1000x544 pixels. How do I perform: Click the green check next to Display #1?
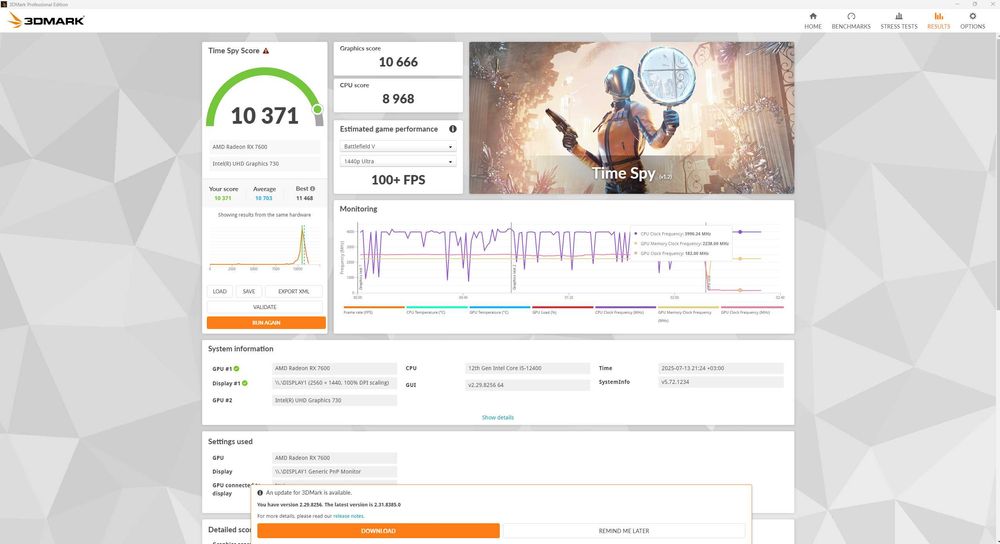pyautogui.click(x=245, y=383)
